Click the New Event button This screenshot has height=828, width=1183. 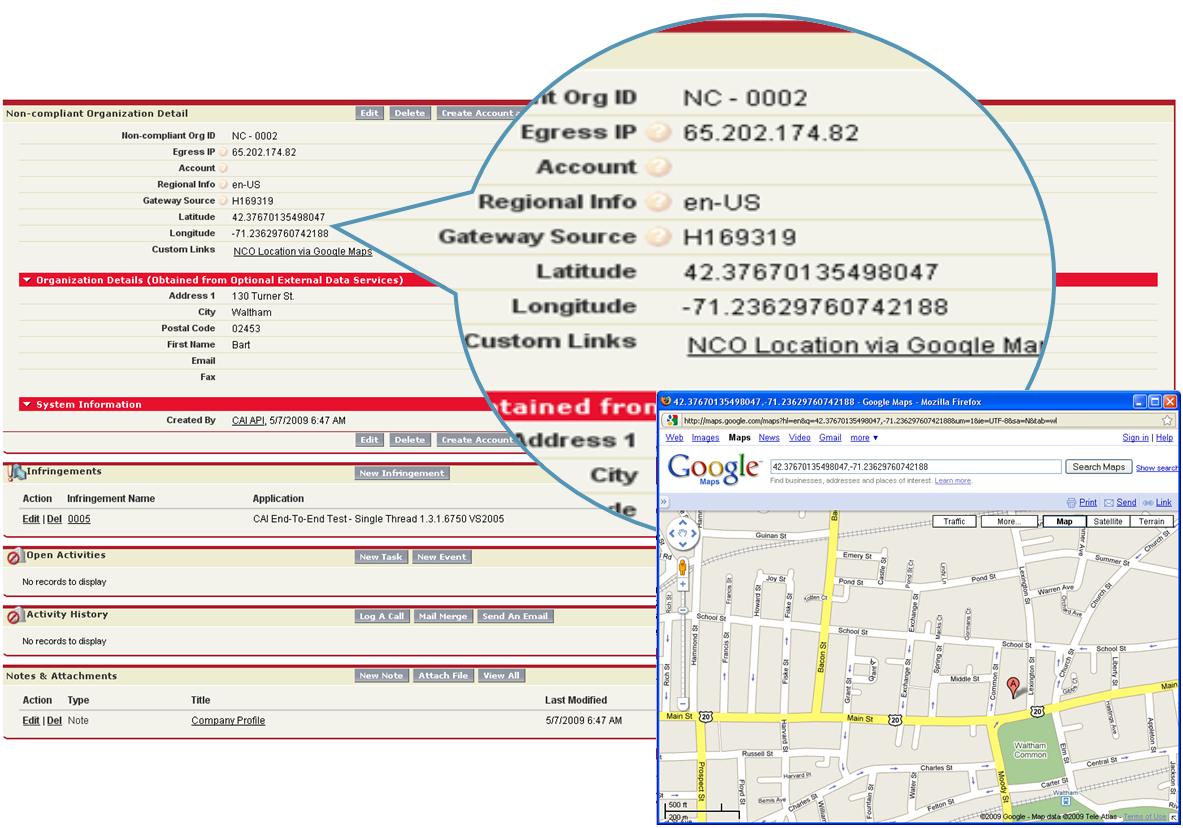point(442,557)
